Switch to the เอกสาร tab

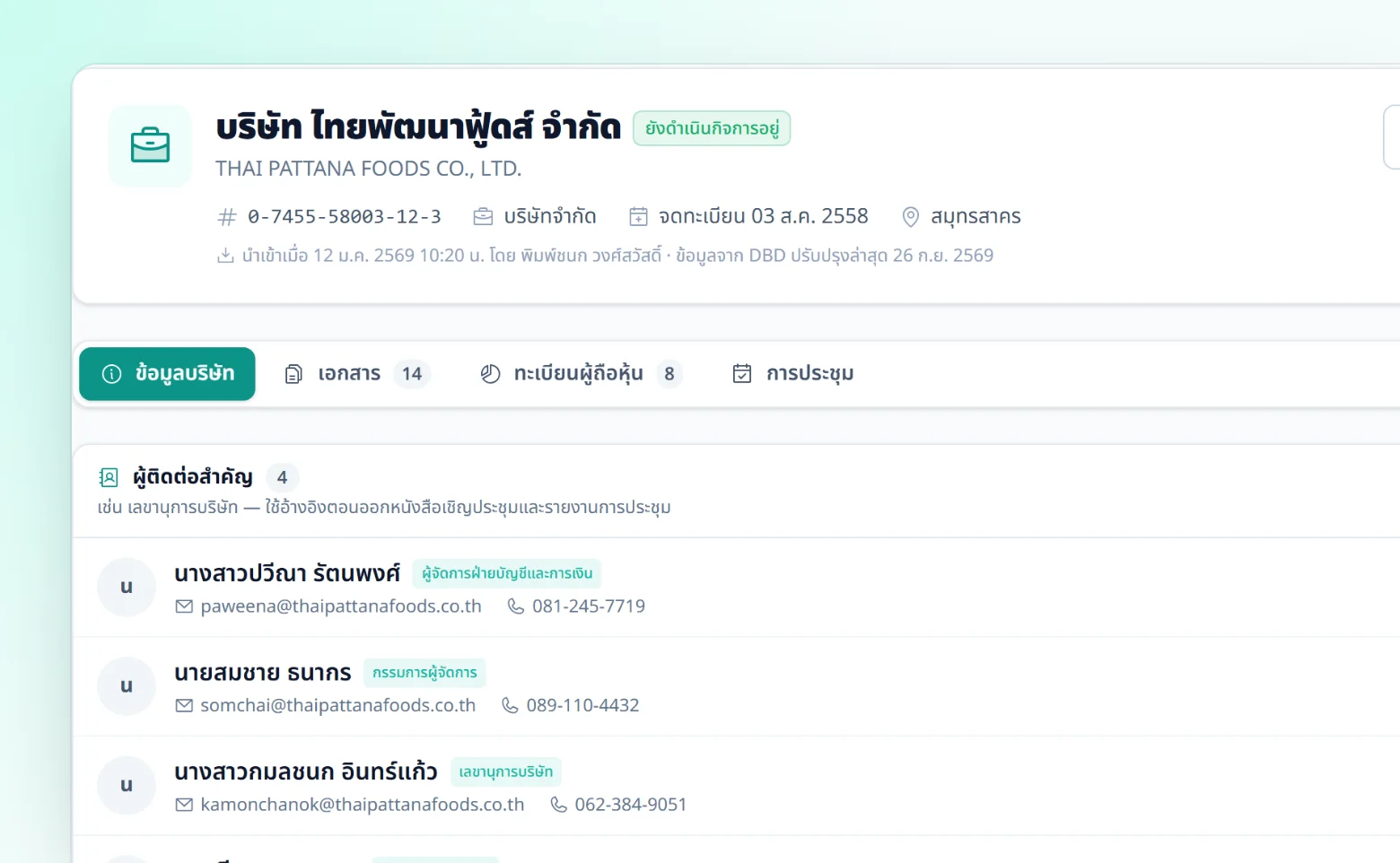point(357,374)
